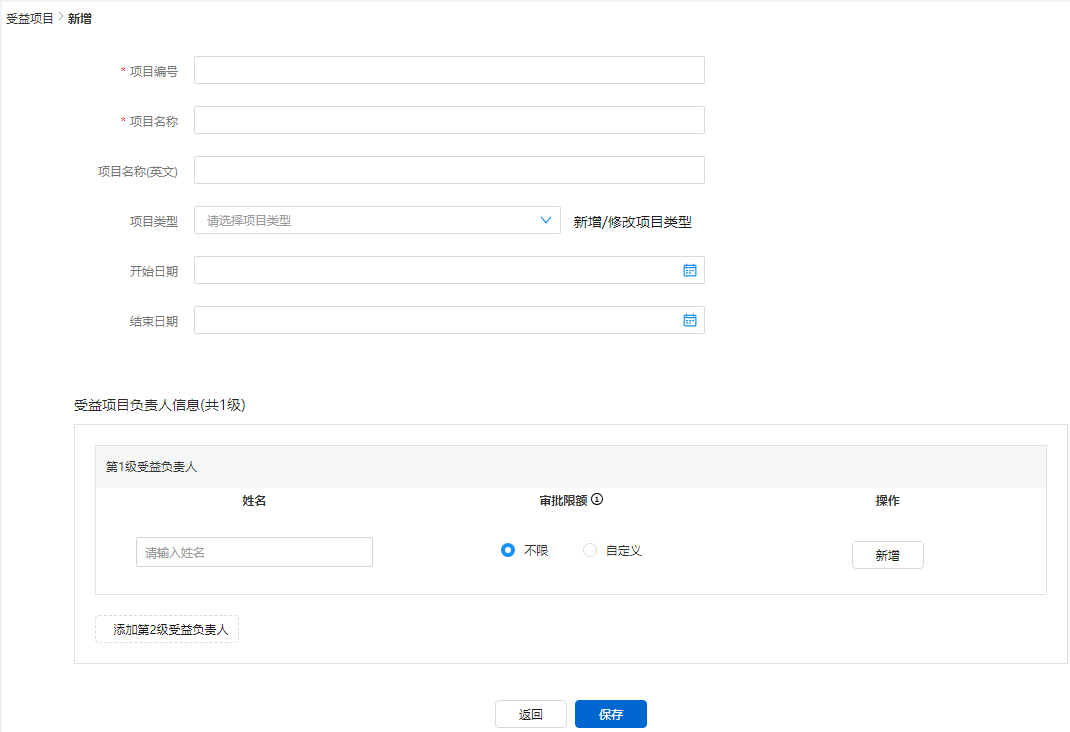This screenshot has width=1070, height=732.
Task: Click 受益项目负责人信息(共1级) heading
Action: point(160,405)
